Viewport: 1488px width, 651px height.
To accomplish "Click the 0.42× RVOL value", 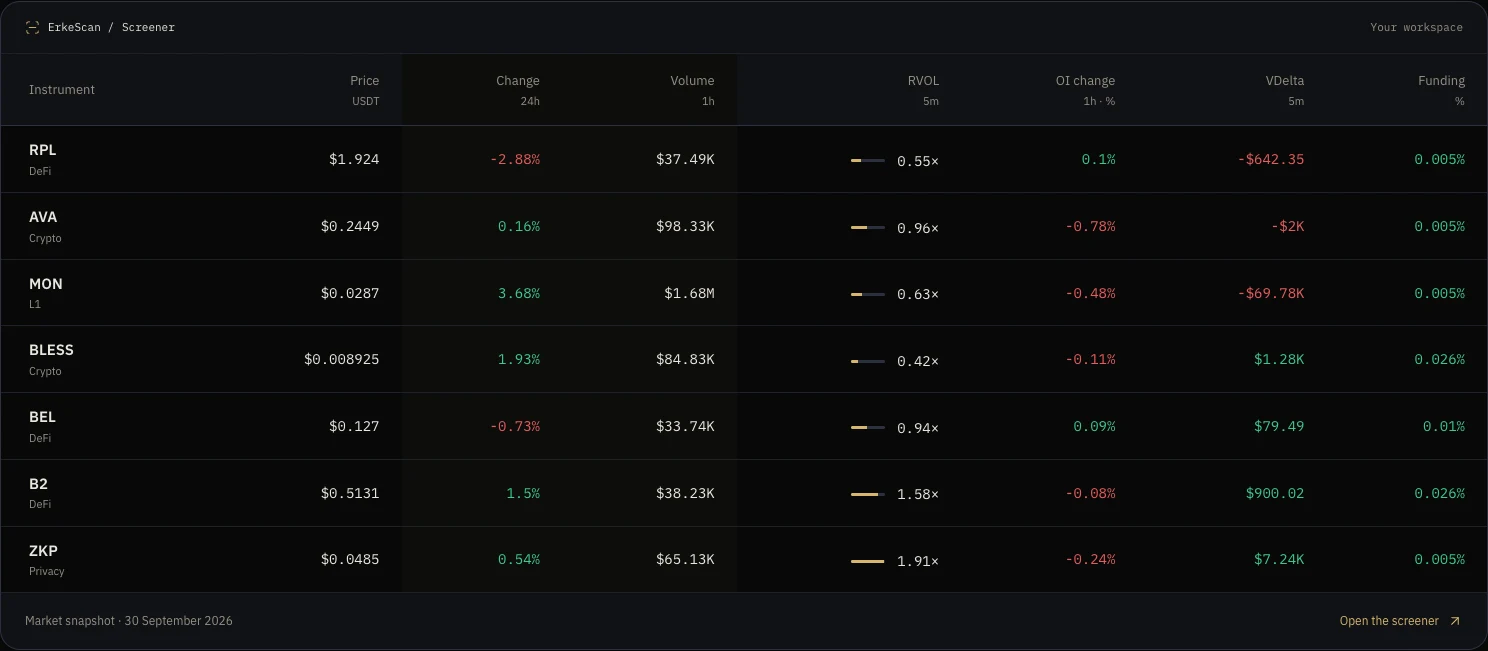I will pos(918,361).
